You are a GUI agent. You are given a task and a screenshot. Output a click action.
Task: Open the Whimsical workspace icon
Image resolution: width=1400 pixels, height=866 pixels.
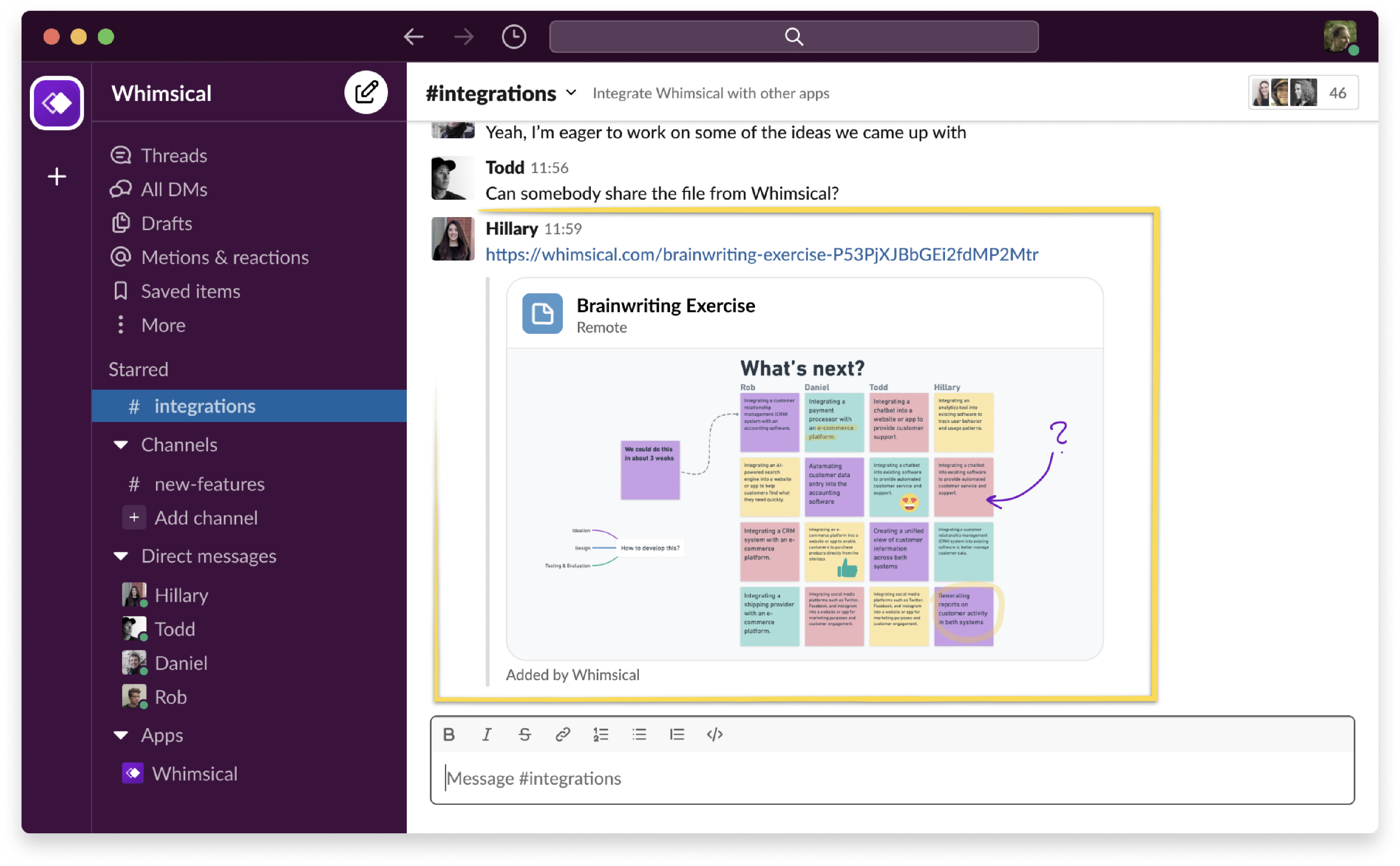(56, 103)
